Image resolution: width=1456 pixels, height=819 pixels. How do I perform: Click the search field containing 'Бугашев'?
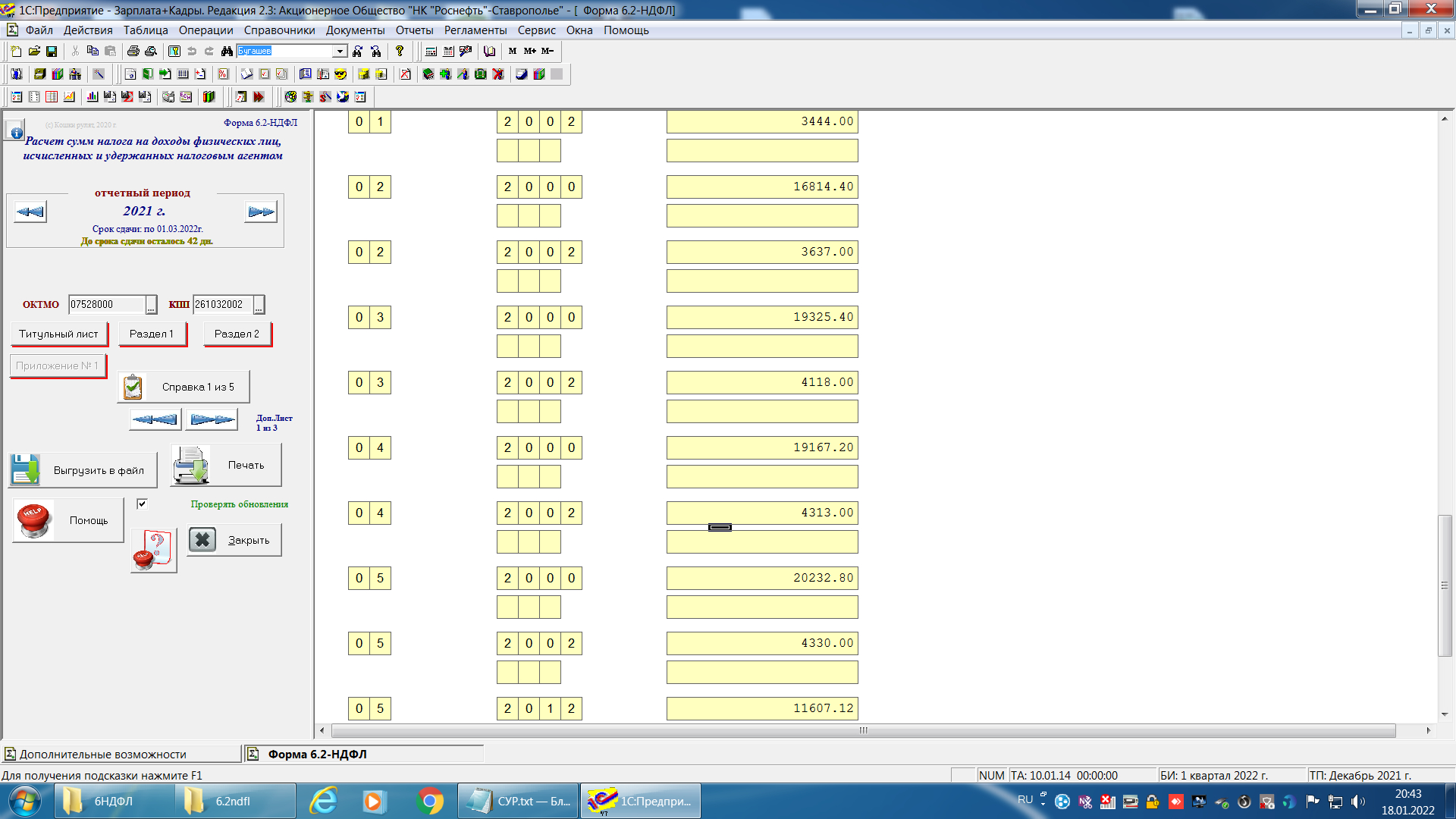pos(285,52)
